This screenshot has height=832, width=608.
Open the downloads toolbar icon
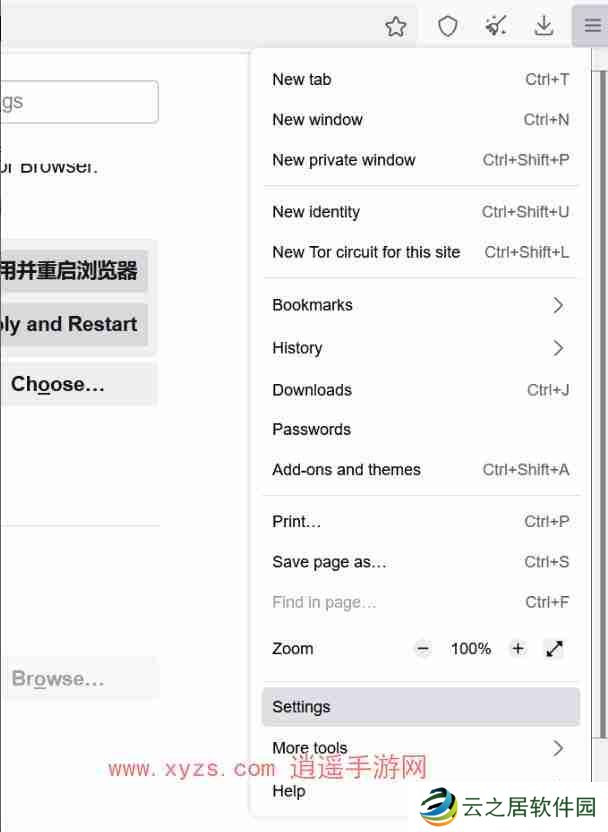tap(543, 27)
